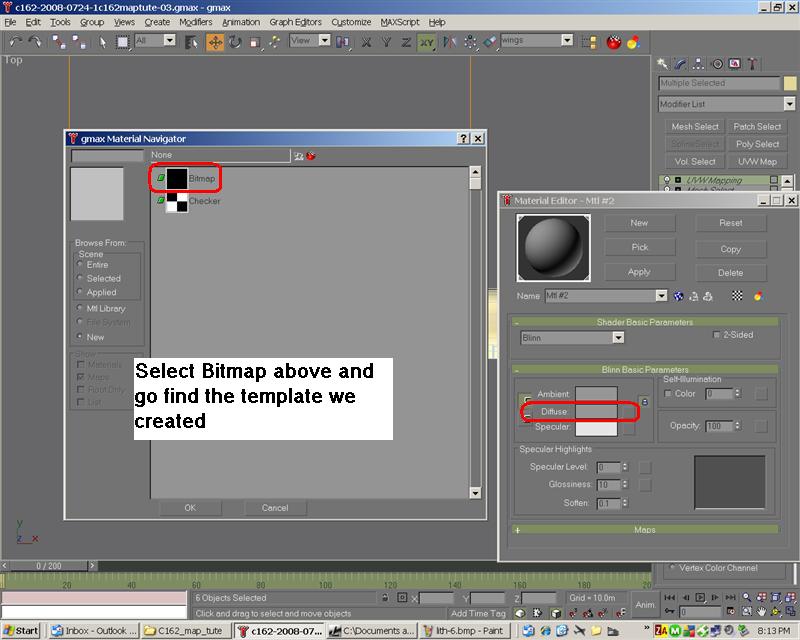Click Apply in Material Editor
Image resolution: width=800 pixels, height=640 pixels.
(639, 272)
